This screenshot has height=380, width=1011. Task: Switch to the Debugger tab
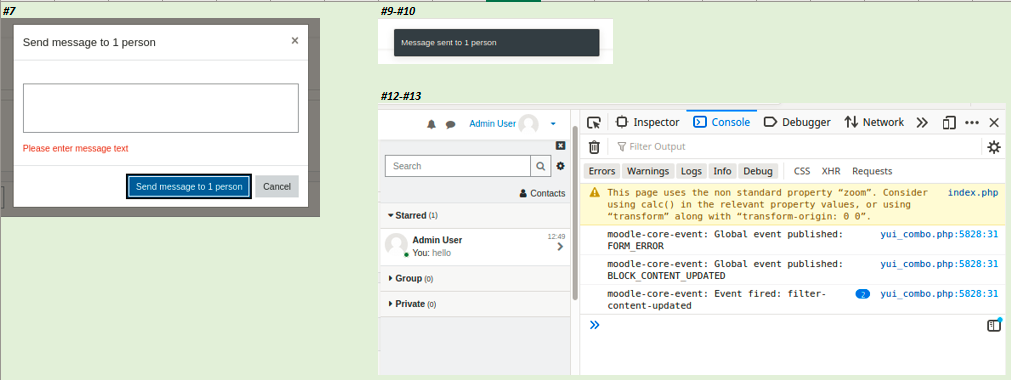(x=797, y=123)
